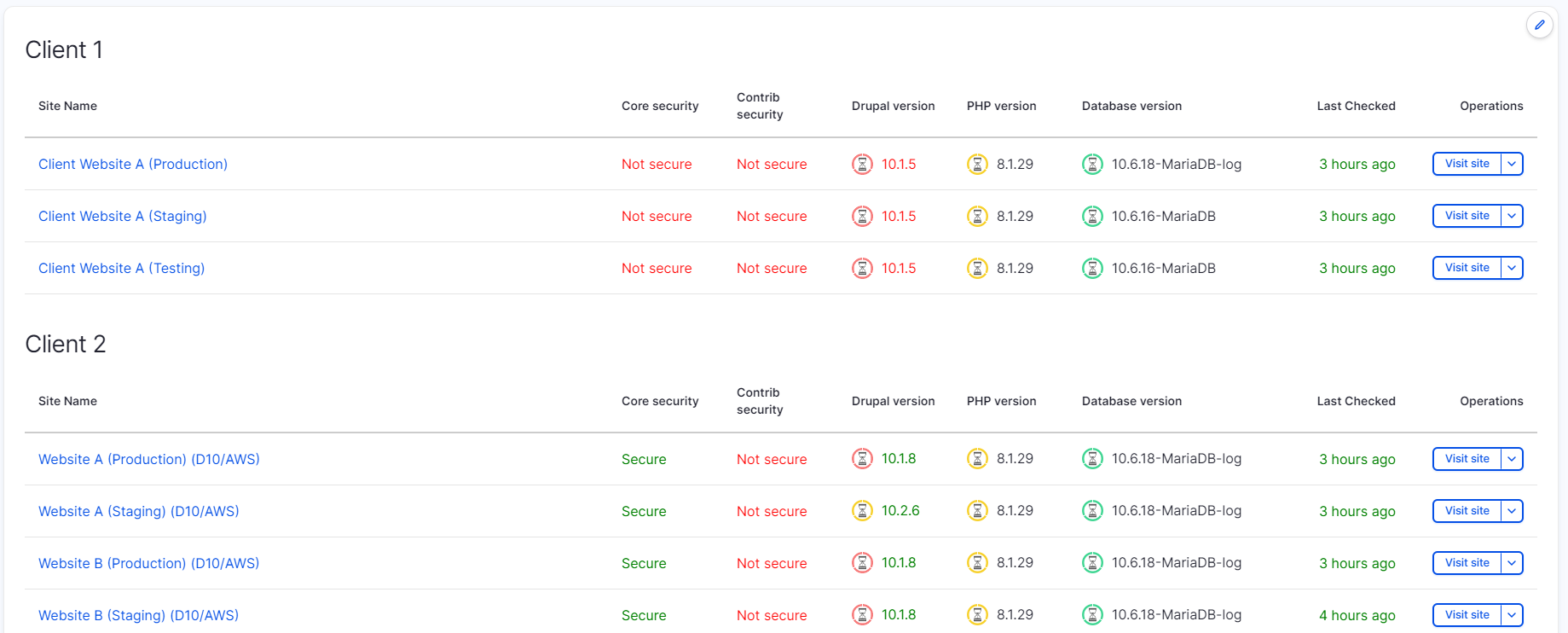
Task: Open the Website B (Staging) (D10/AWS) link
Action: 138,615
